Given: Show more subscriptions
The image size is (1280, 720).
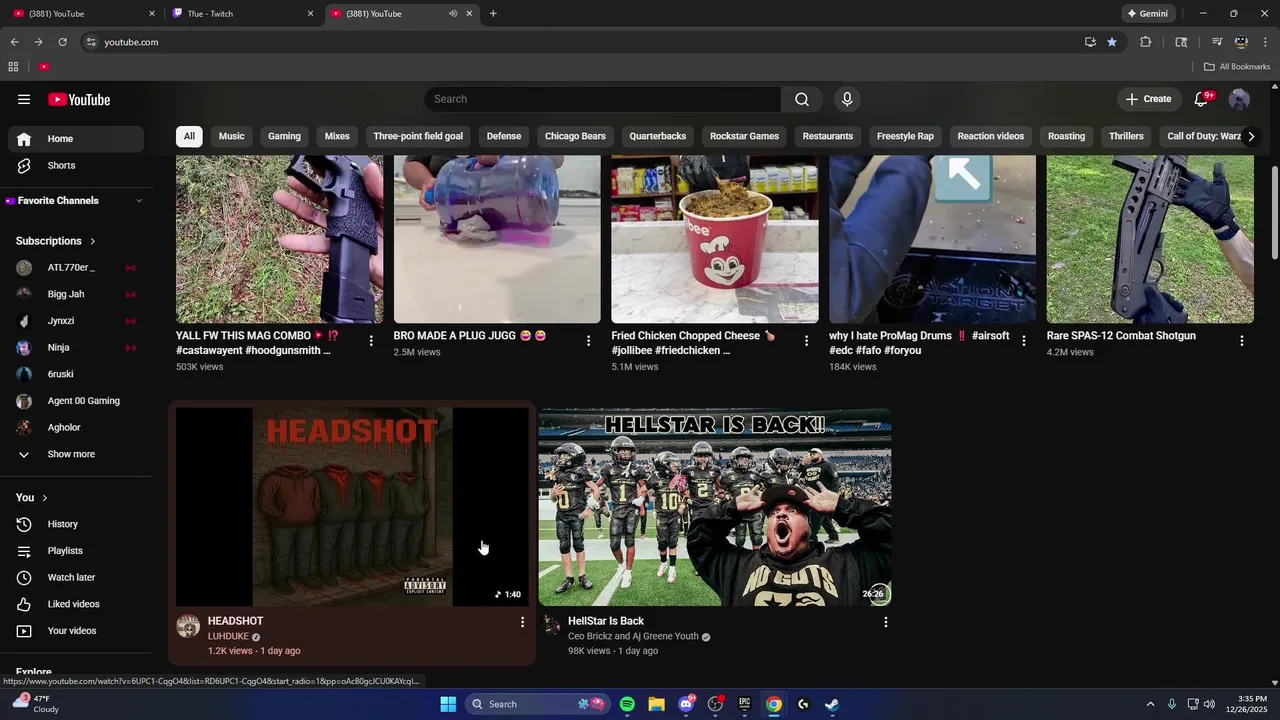Looking at the screenshot, I should click(72, 454).
